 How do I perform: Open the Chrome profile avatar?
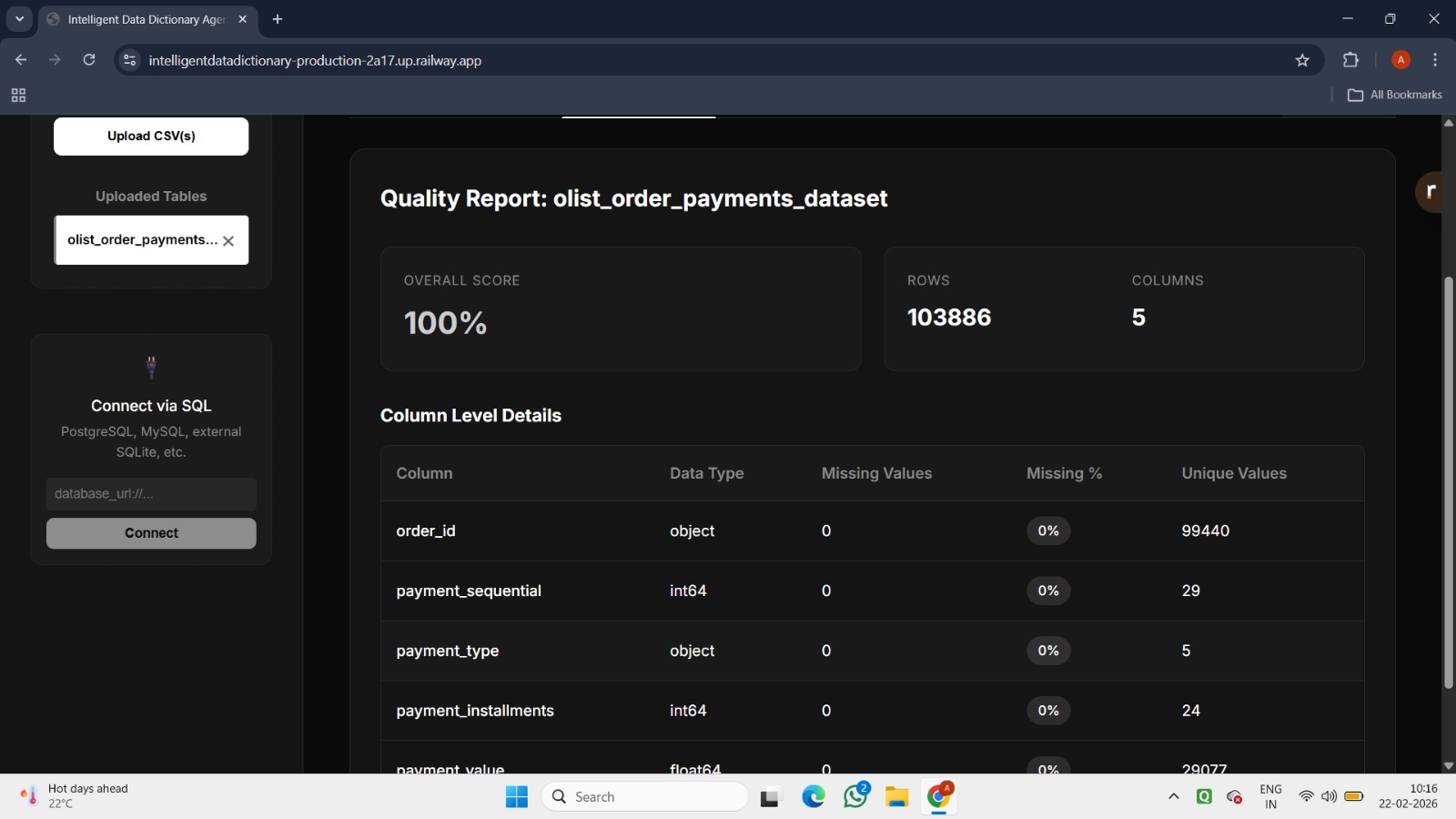pos(1400,60)
